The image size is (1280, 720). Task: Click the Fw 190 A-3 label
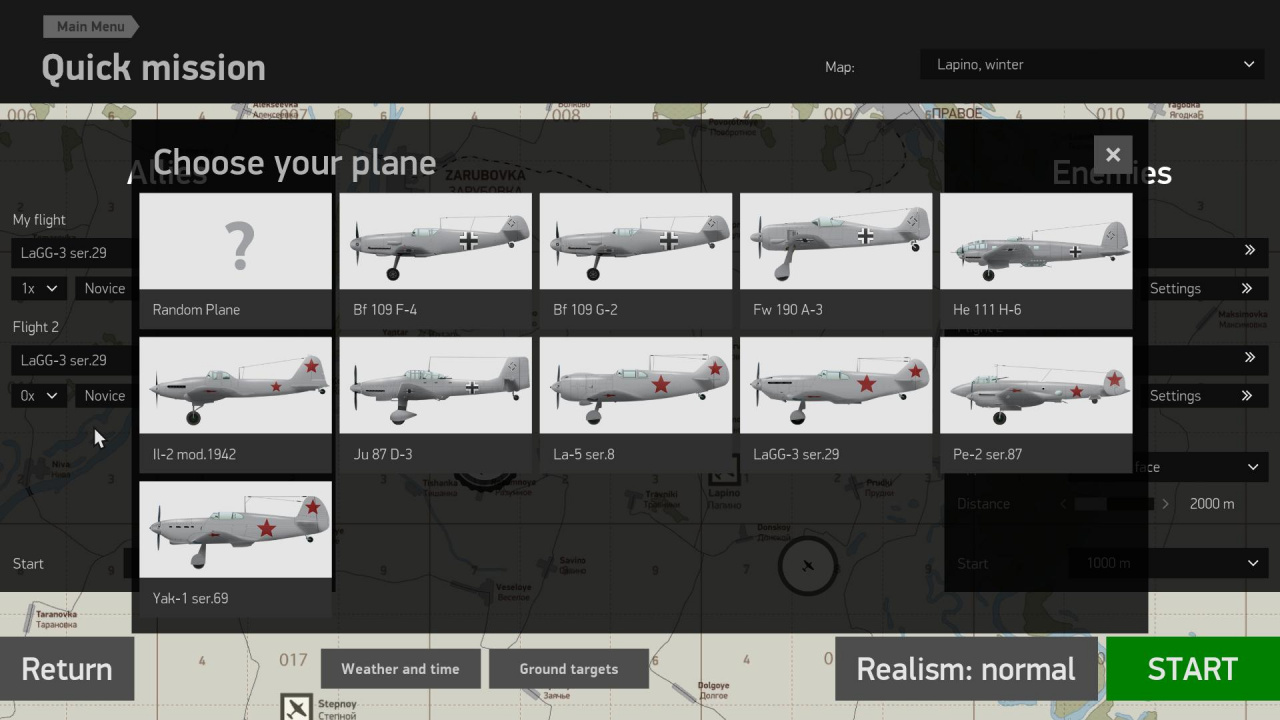tap(788, 310)
